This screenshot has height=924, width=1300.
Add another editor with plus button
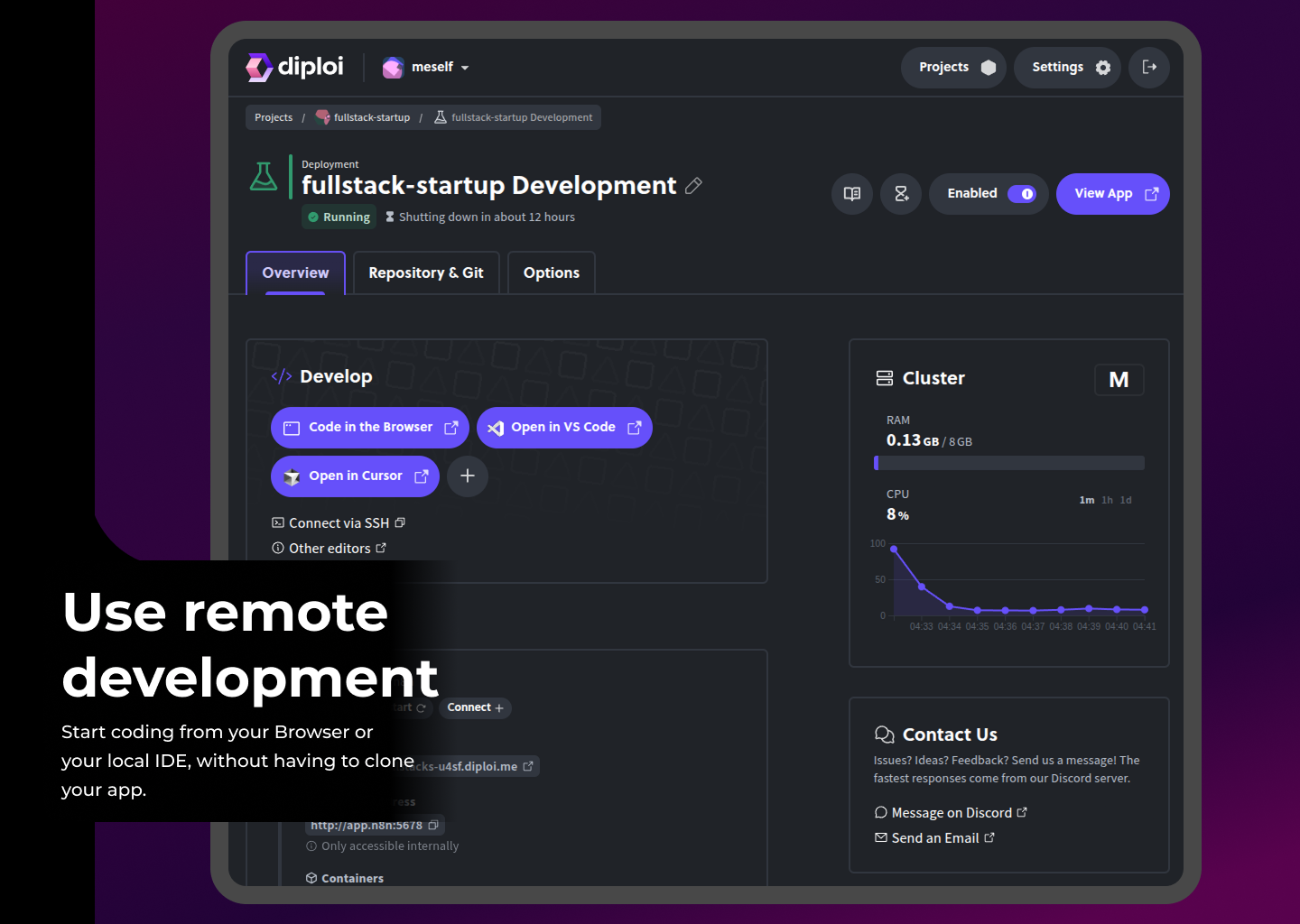(x=468, y=476)
